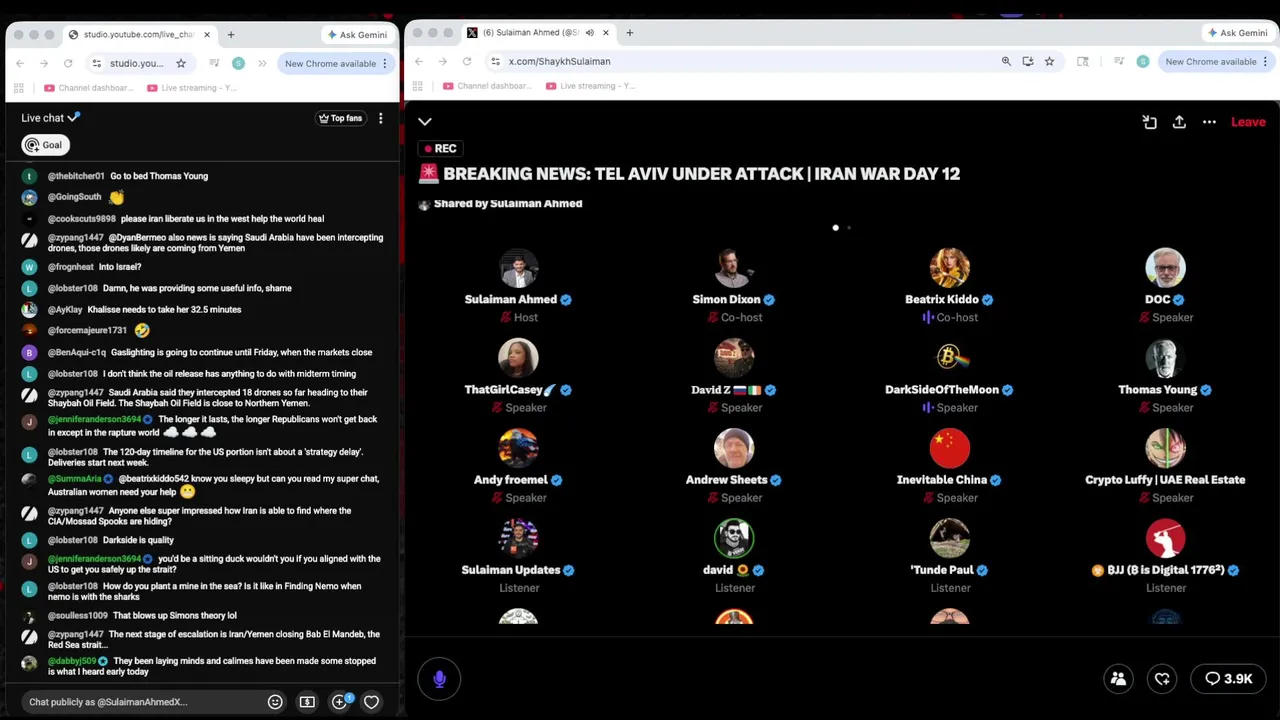The width and height of the screenshot is (1280, 720).
Task: Click the plus icon in chat input bar
Action: [340, 702]
